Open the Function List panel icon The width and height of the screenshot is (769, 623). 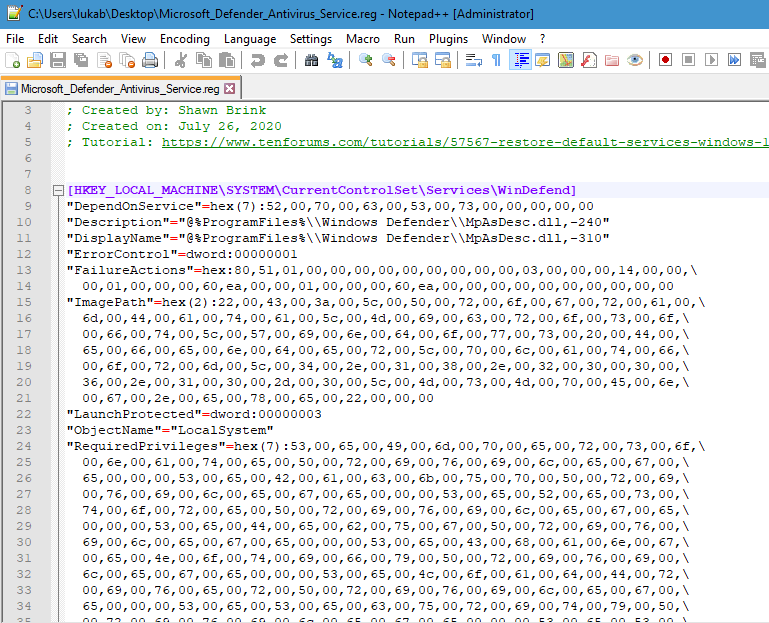pyautogui.click(x=589, y=60)
